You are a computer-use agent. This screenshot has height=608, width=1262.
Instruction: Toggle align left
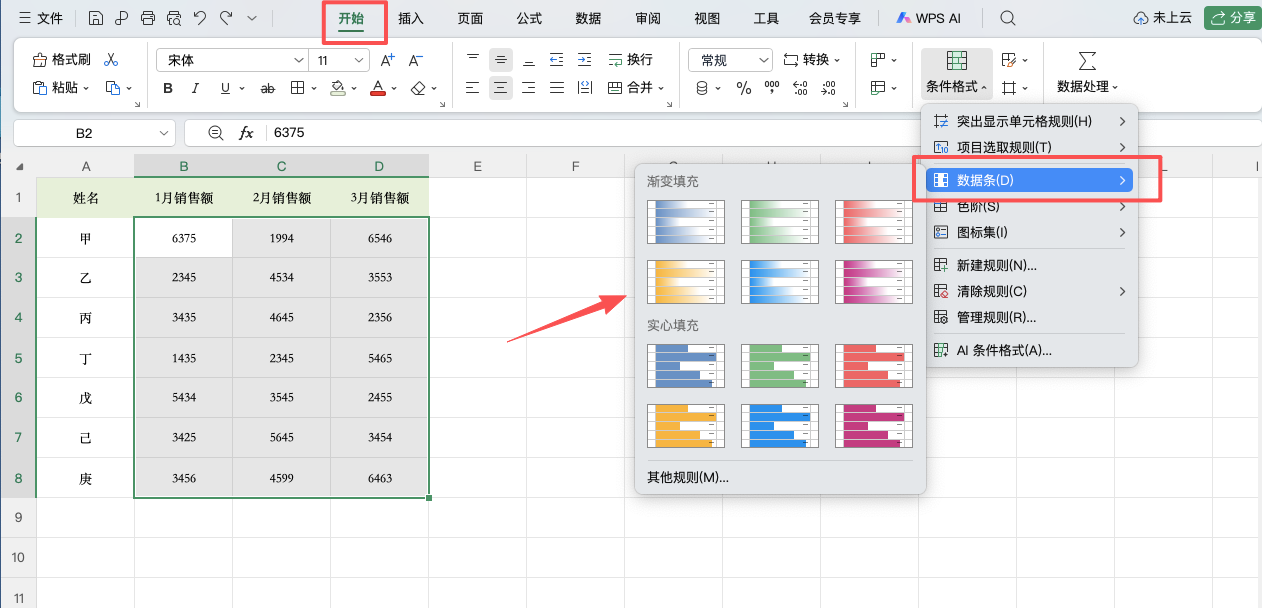(x=473, y=88)
